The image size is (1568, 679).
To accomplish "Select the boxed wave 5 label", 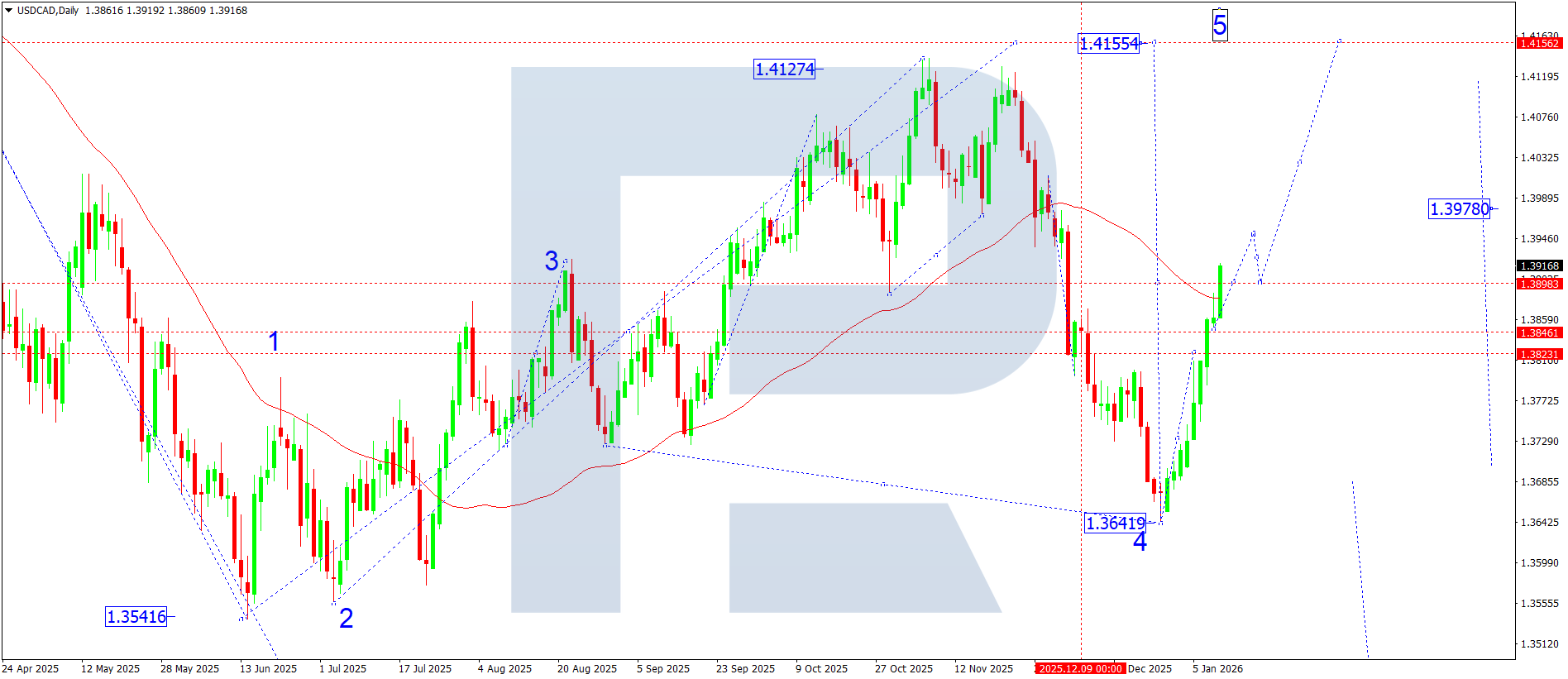I will (1220, 25).
